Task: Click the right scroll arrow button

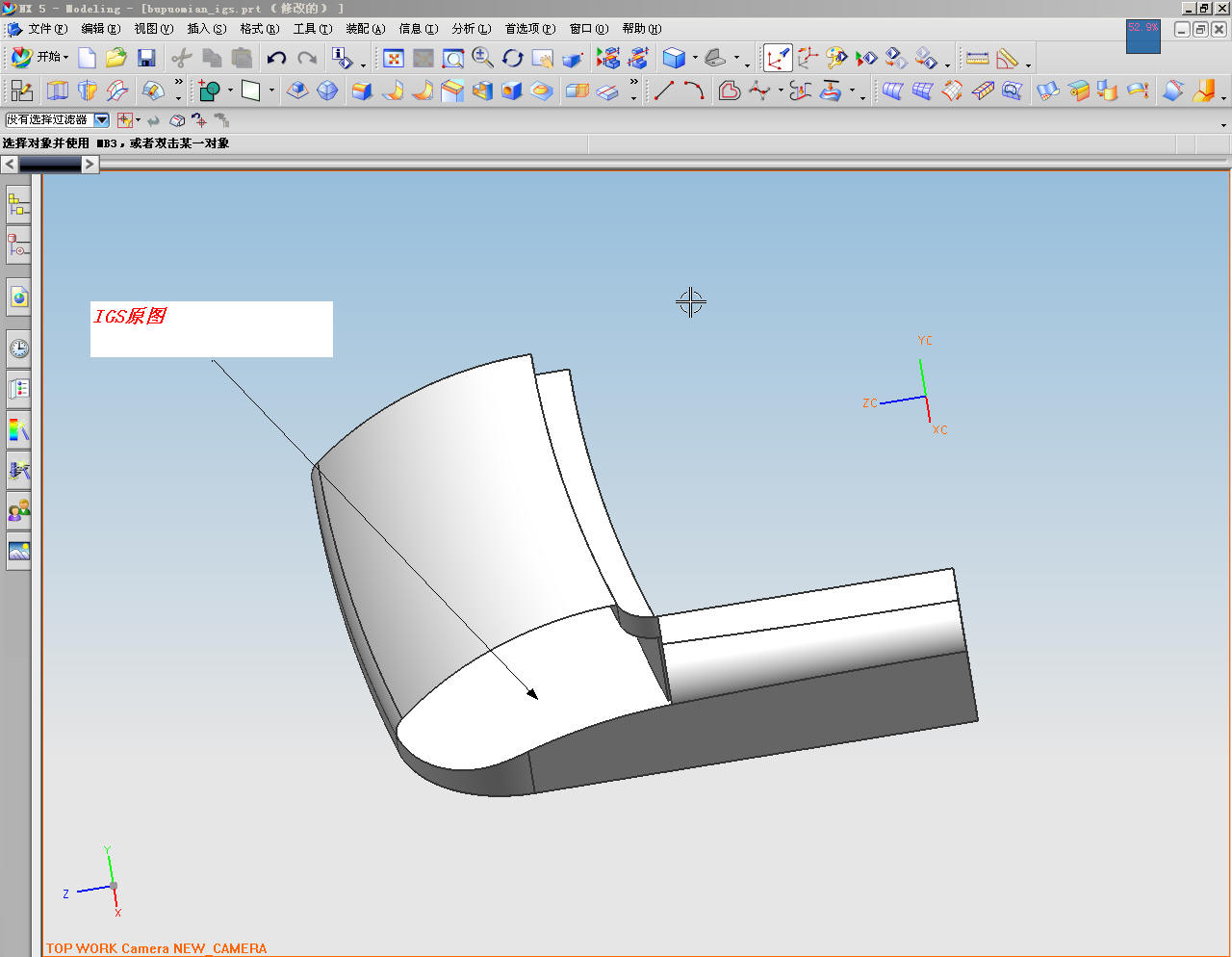Action: tap(90, 165)
